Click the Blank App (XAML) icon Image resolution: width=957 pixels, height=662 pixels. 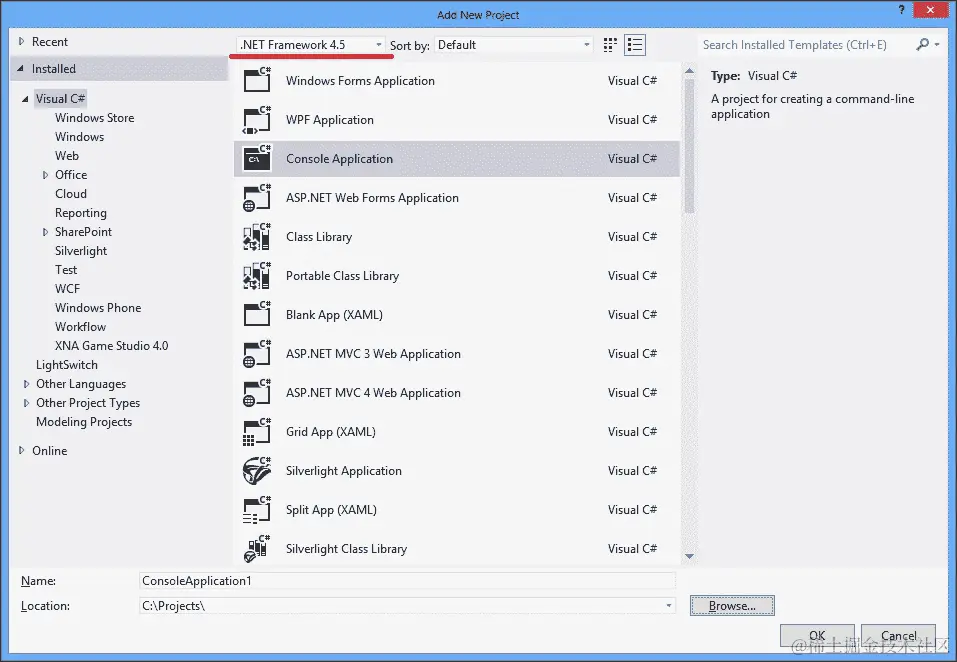coord(257,315)
